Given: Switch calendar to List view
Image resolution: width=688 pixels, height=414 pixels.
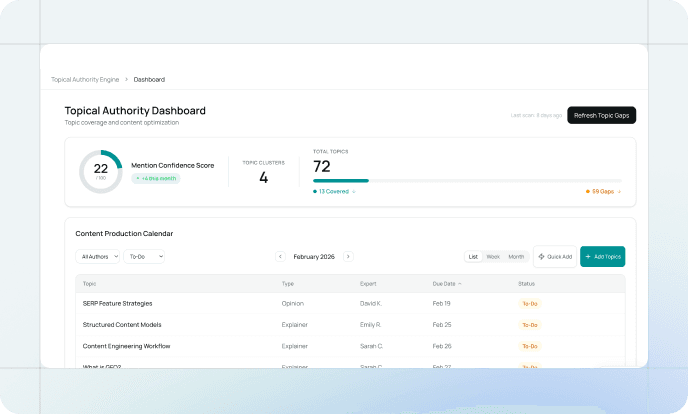Looking at the screenshot, I should pos(473,257).
